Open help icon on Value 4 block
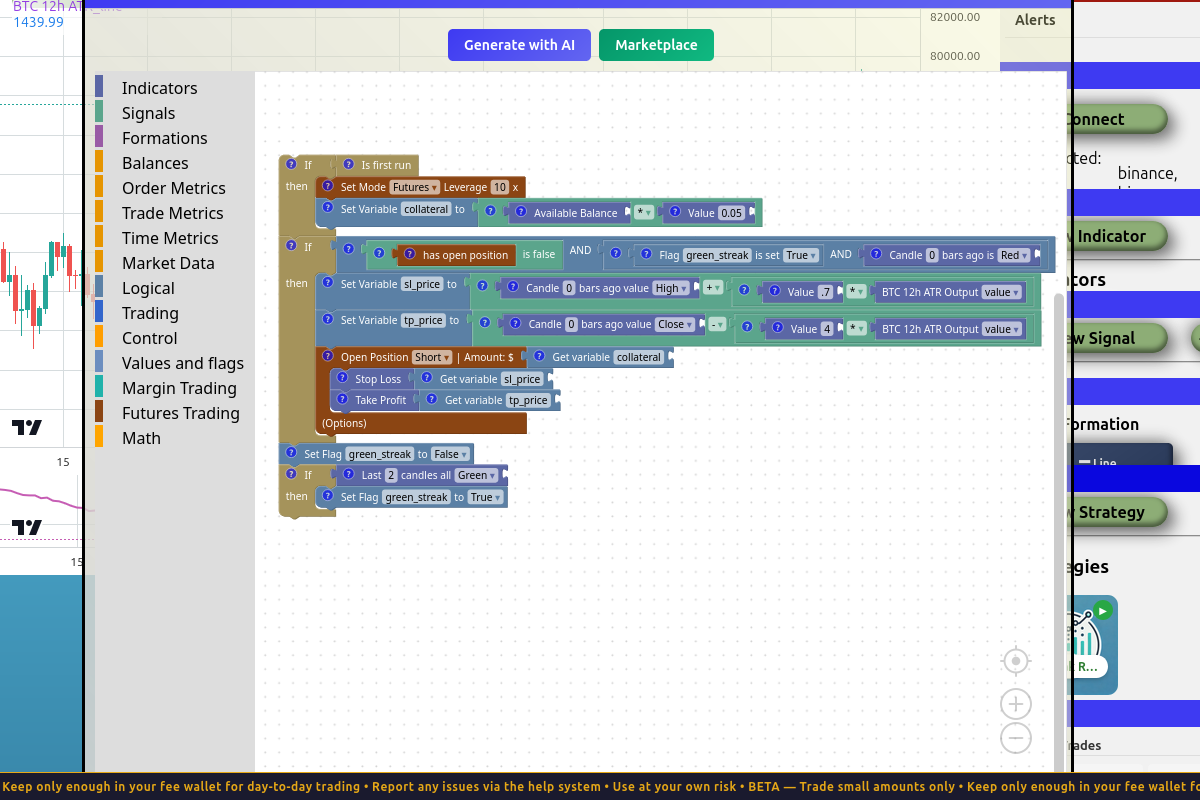 [x=777, y=328]
